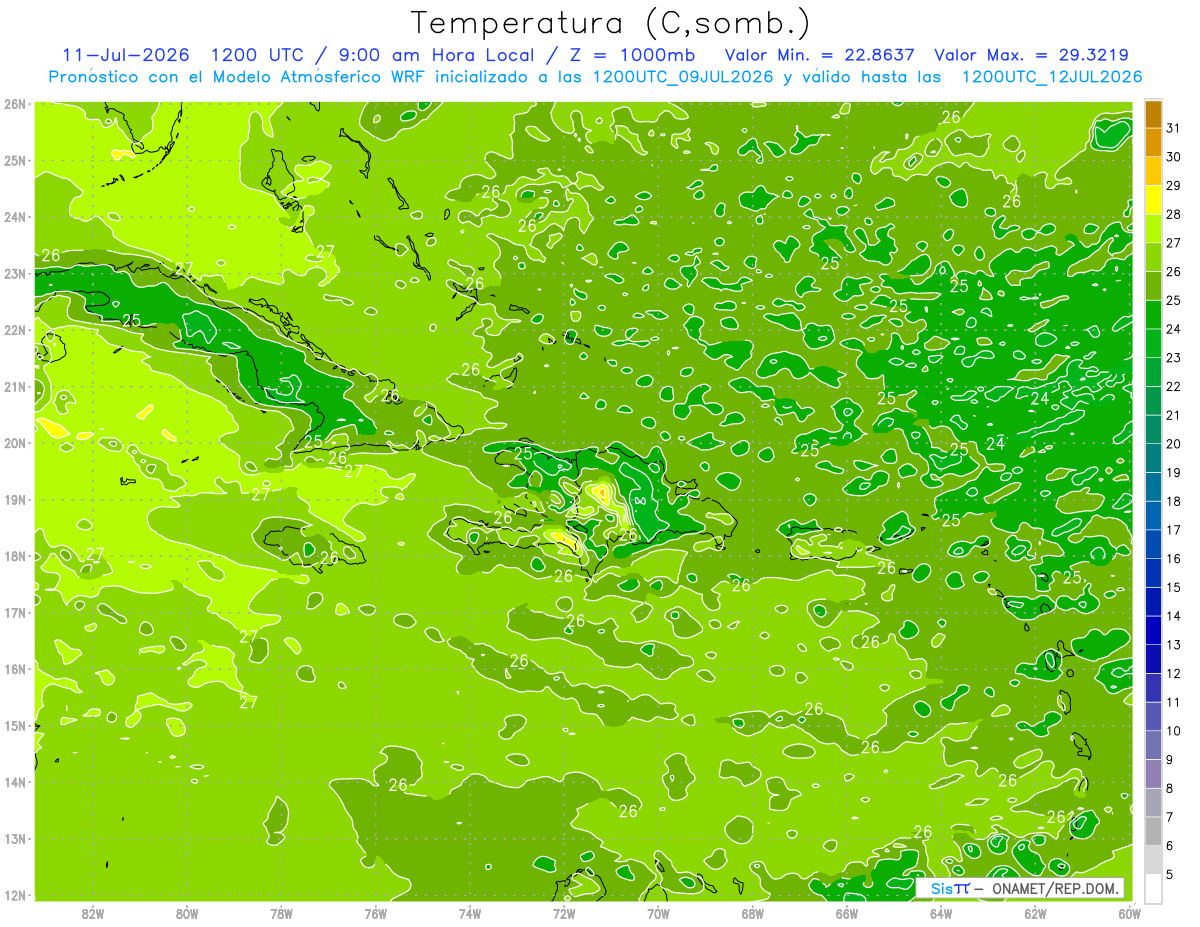Click the teal swatch between 19 and 20
1200x927 pixels.
[1153, 458]
